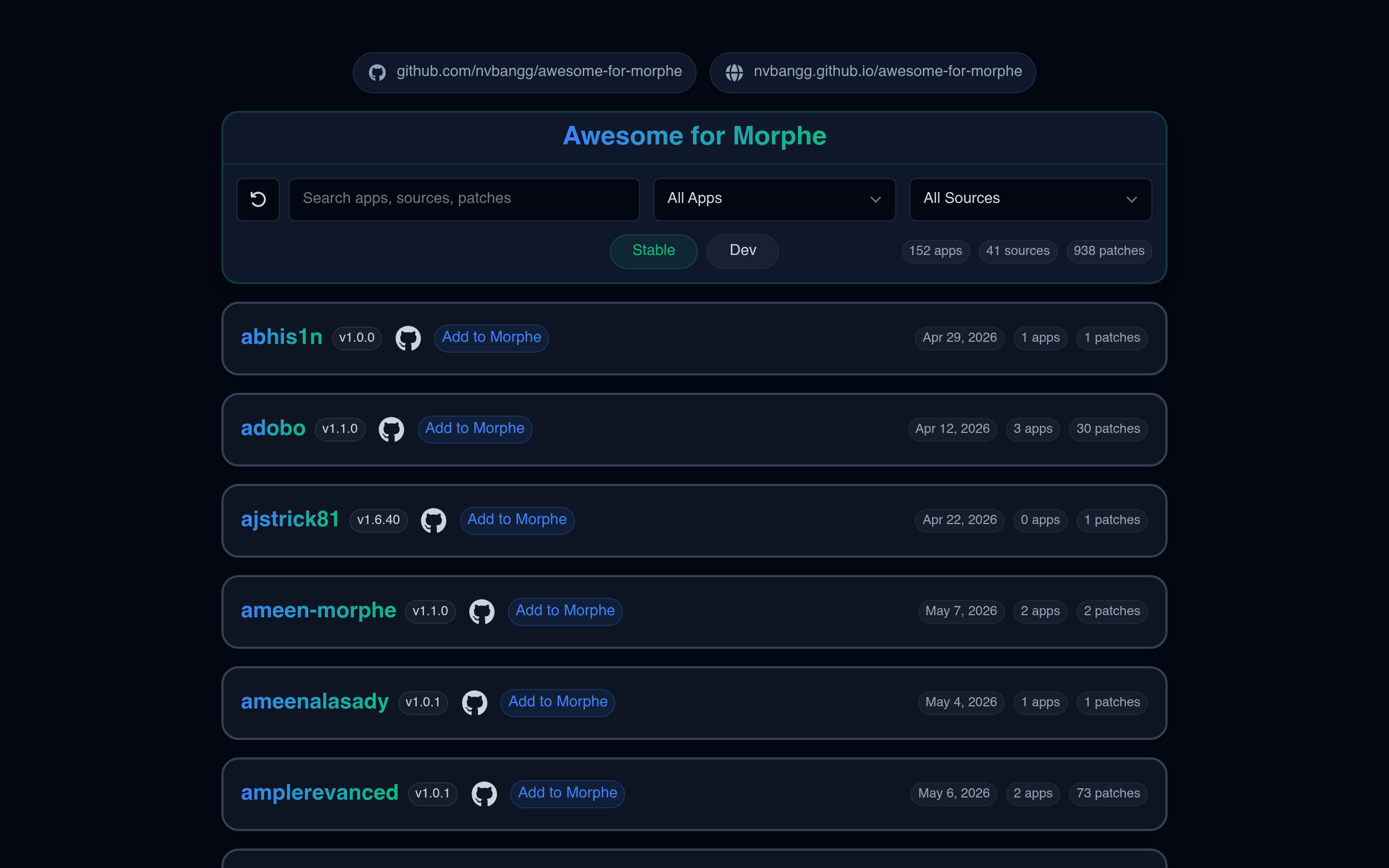Viewport: 1389px width, 868px height.
Task: Click the Apr 22, 2026 date badge
Action: 960,521
